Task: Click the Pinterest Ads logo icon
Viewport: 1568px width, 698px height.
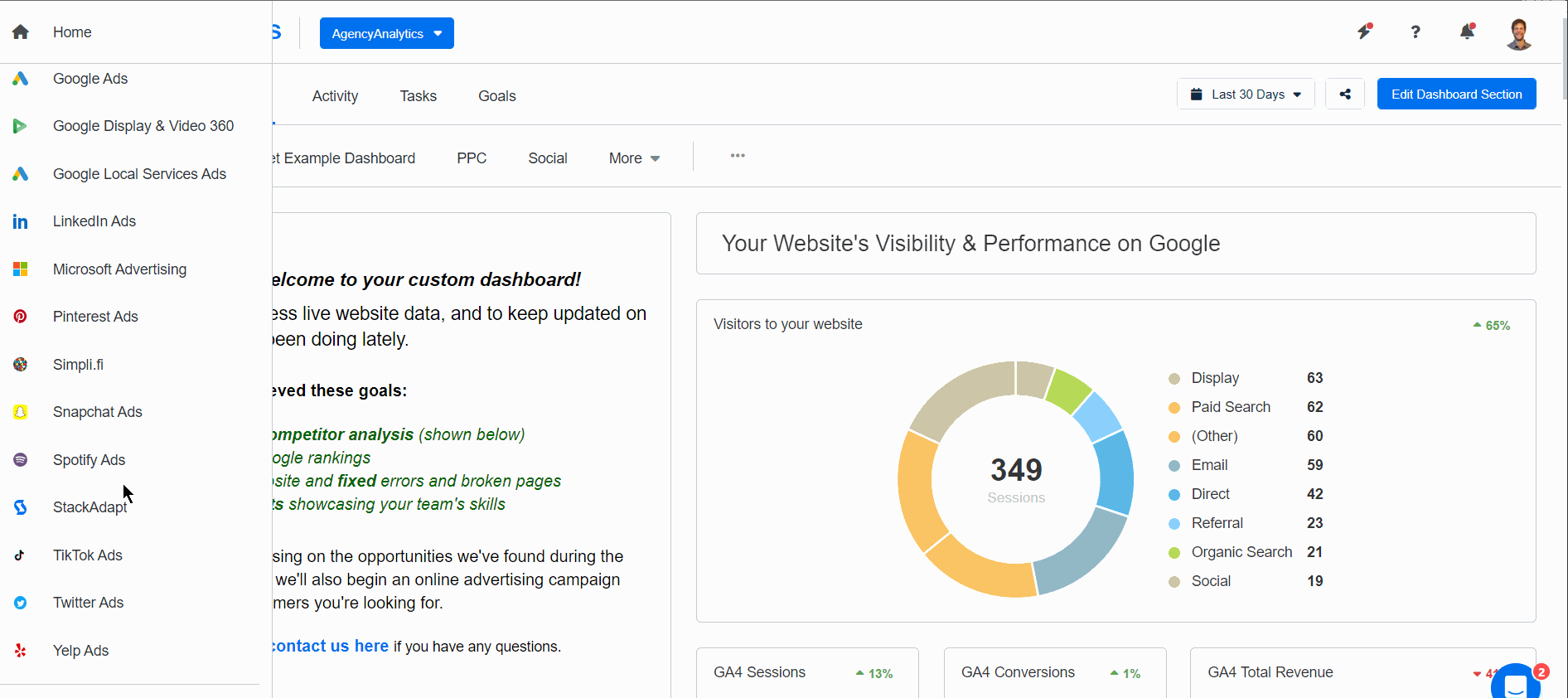Action: (x=21, y=317)
